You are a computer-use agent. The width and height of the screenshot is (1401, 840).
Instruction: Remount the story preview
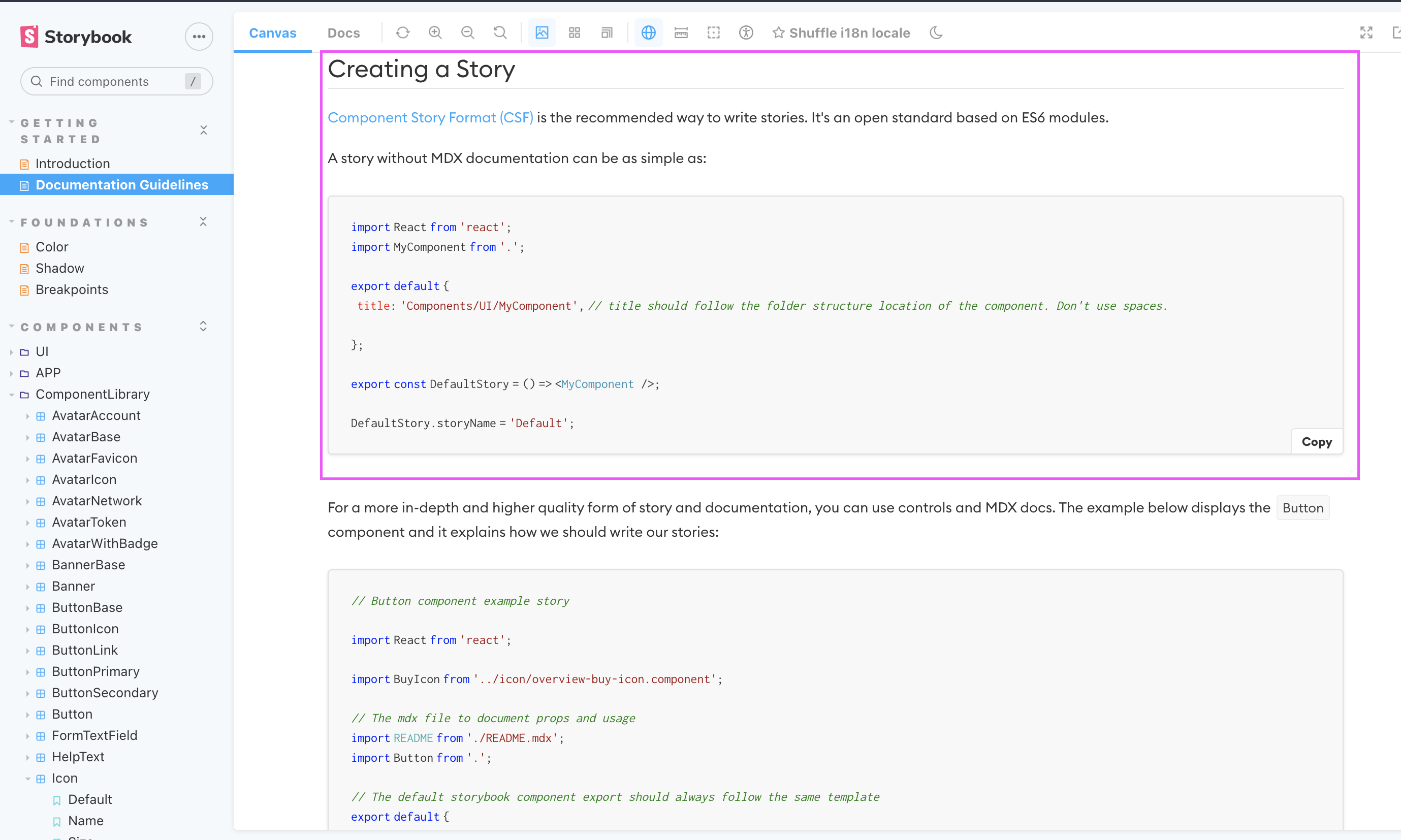pos(402,33)
